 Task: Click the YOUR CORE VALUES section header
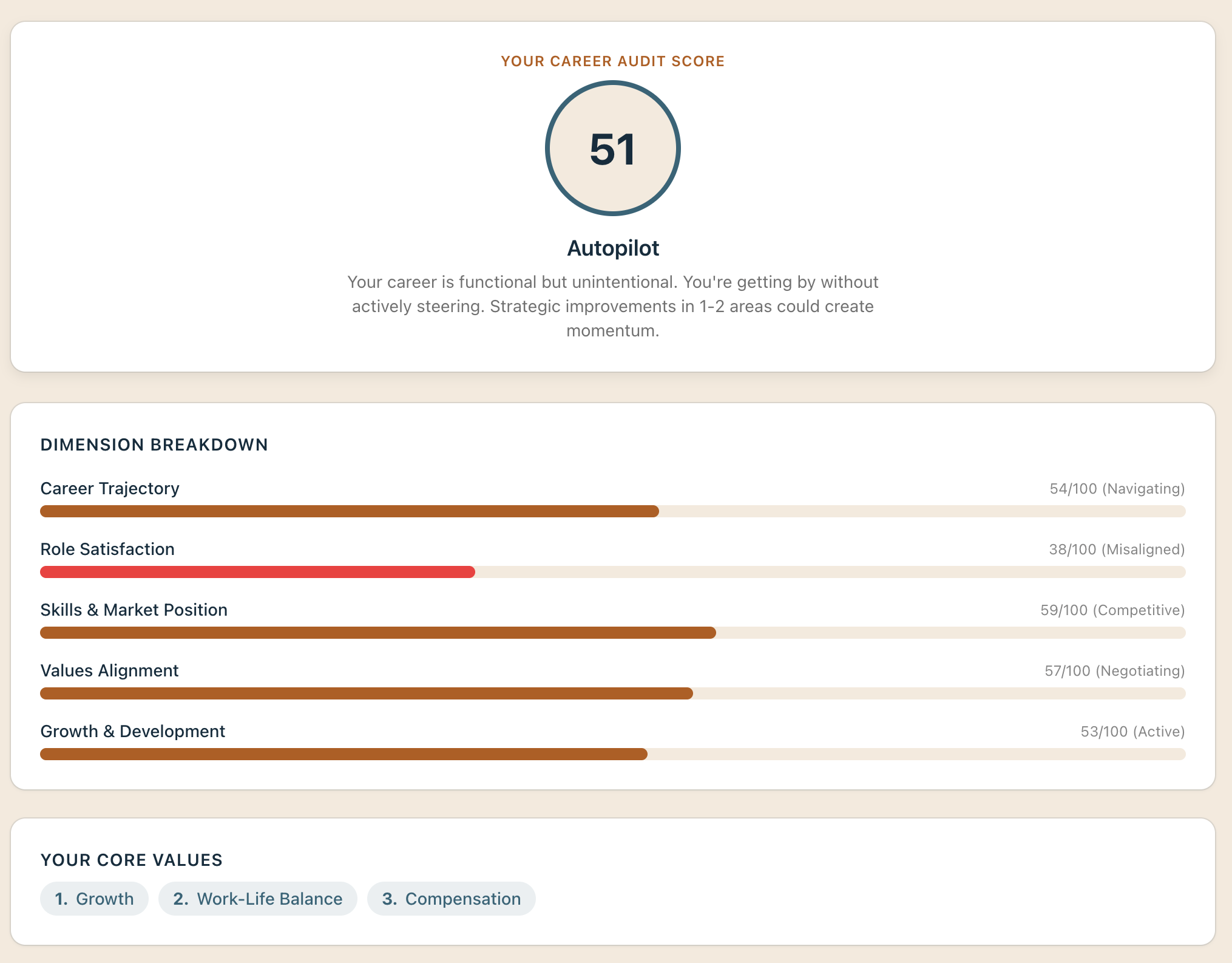[131, 860]
